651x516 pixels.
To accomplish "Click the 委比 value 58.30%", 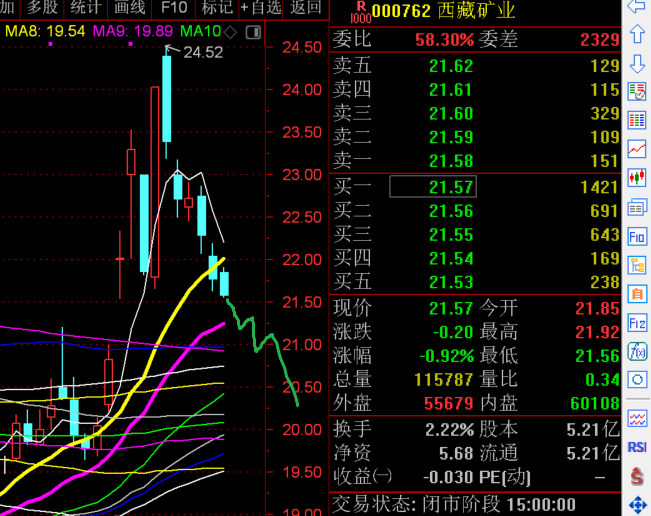I will pos(444,40).
